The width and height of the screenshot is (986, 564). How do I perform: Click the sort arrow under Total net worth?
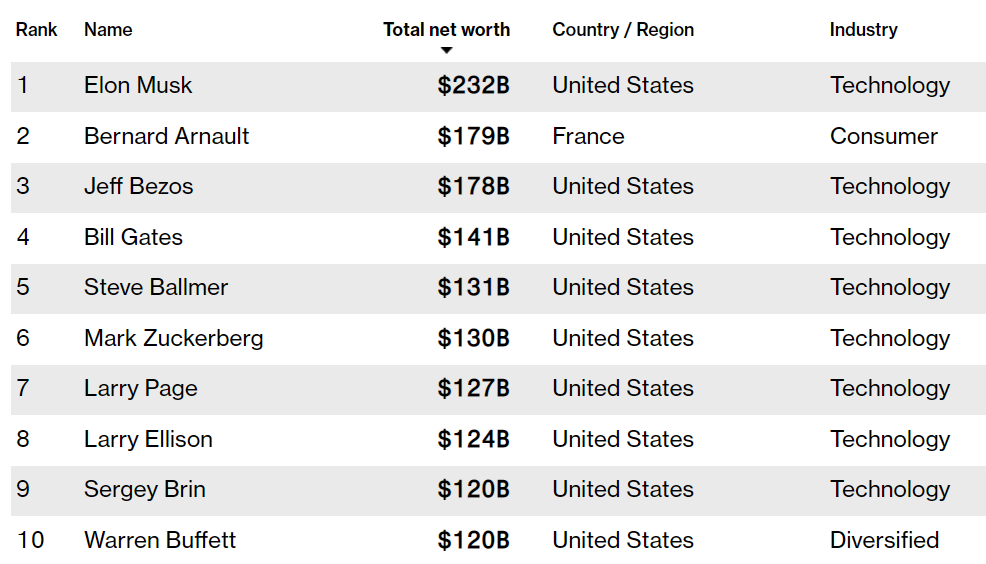[x=446, y=50]
